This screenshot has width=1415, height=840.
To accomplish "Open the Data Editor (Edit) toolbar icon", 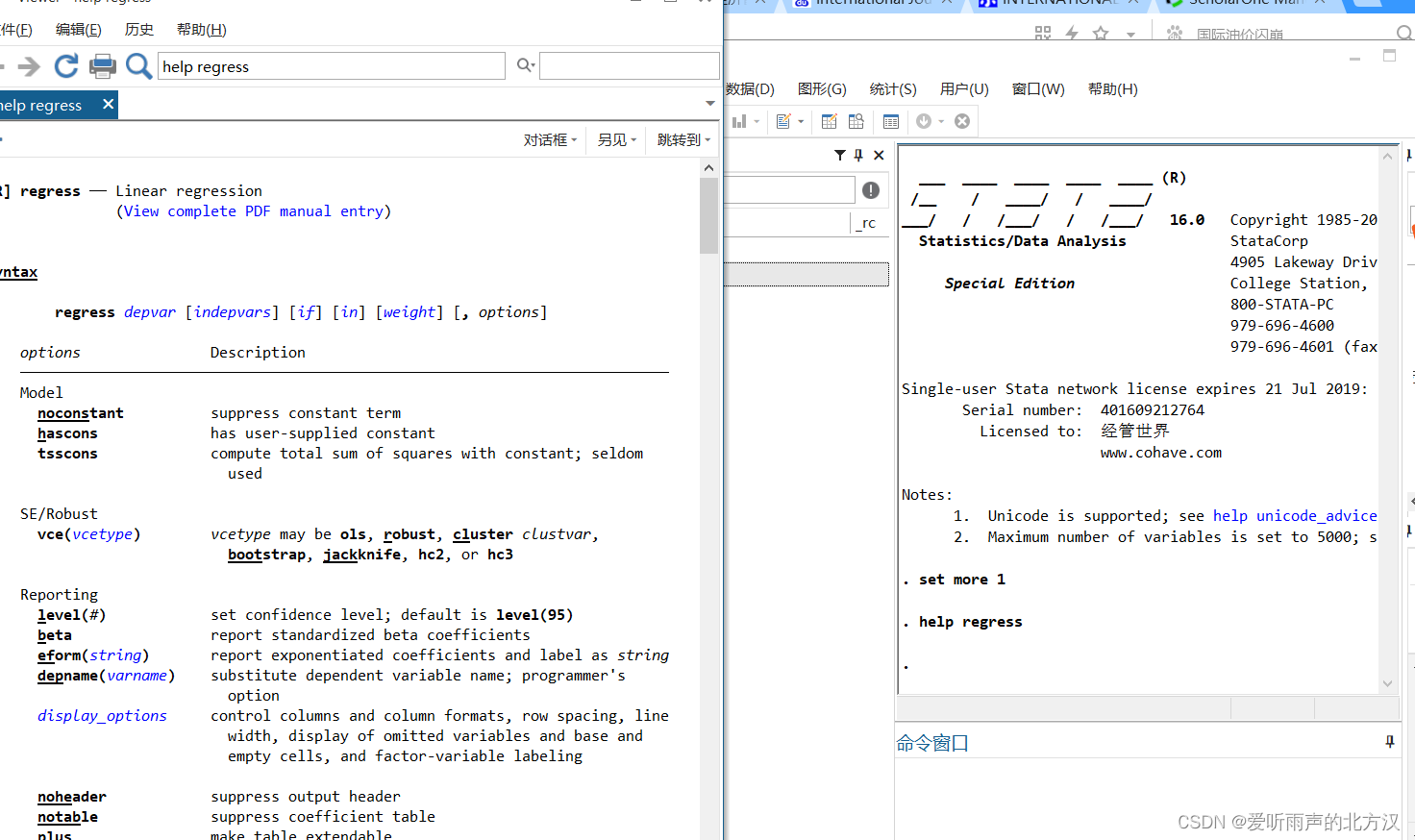I will tap(829, 121).
